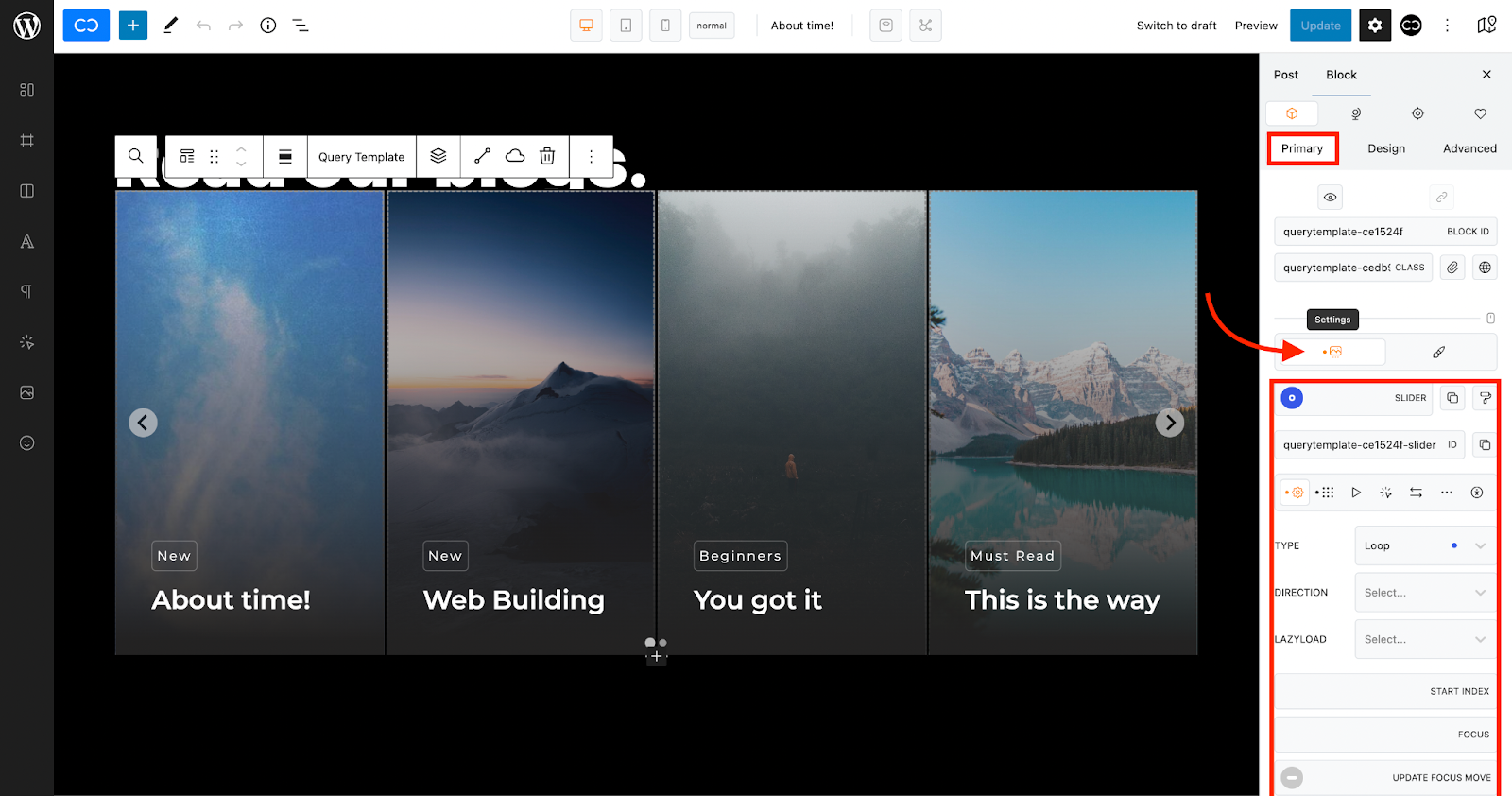Open the smiley icon in left sidebar

pyautogui.click(x=27, y=442)
